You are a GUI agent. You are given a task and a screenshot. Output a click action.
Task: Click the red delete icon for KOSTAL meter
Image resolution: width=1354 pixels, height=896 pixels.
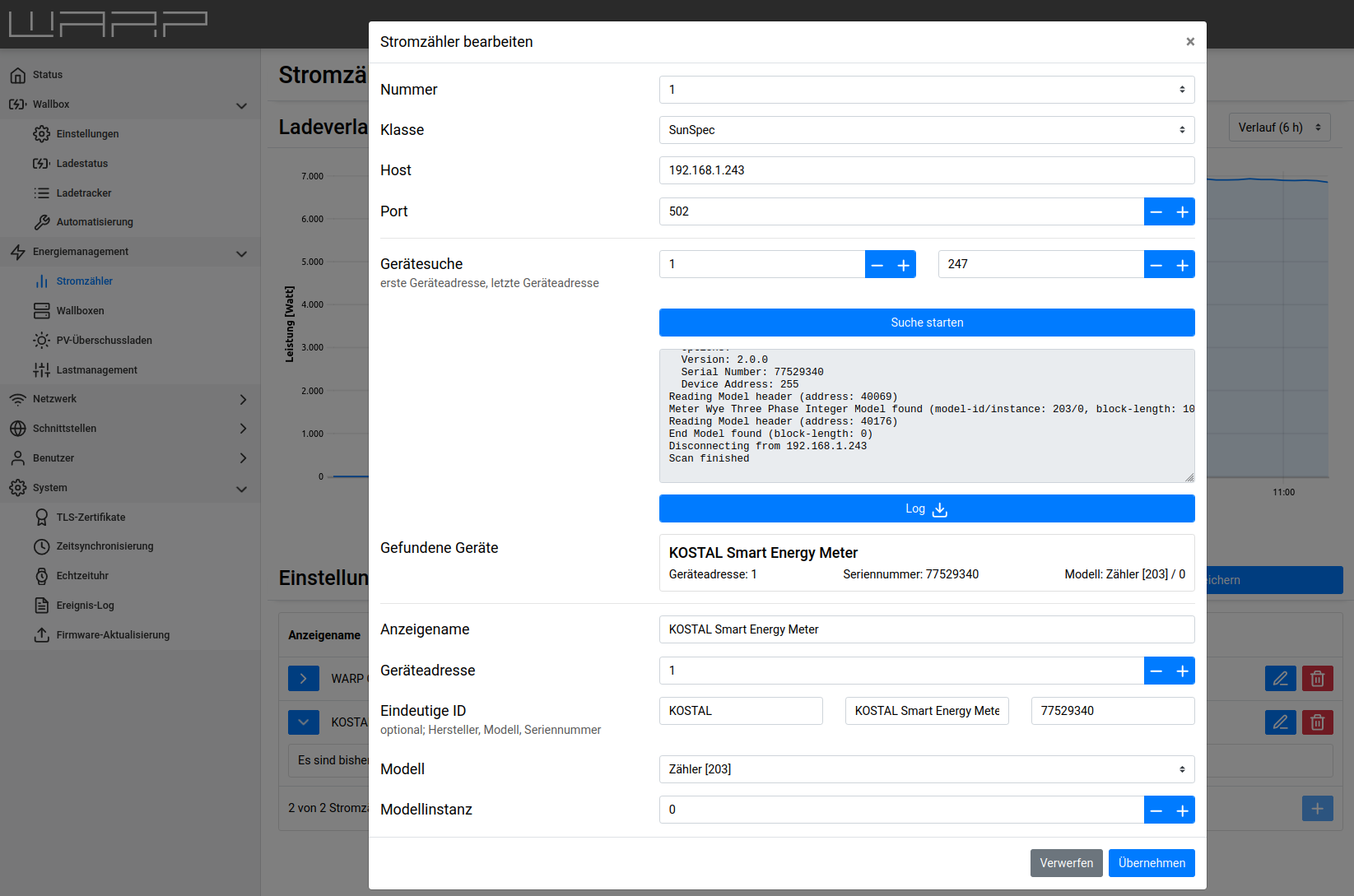click(x=1317, y=722)
